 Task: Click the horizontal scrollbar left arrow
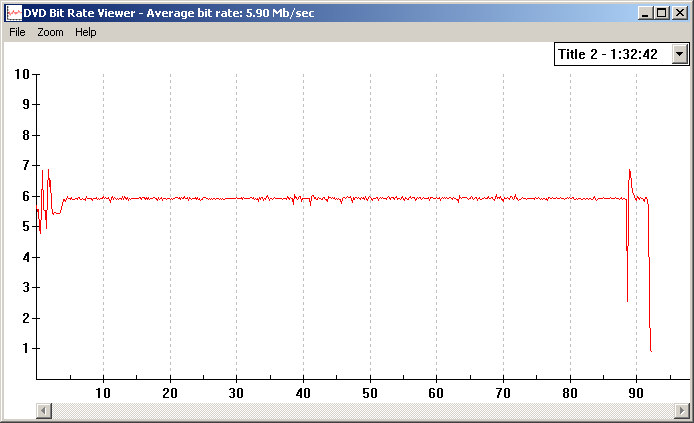43,411
